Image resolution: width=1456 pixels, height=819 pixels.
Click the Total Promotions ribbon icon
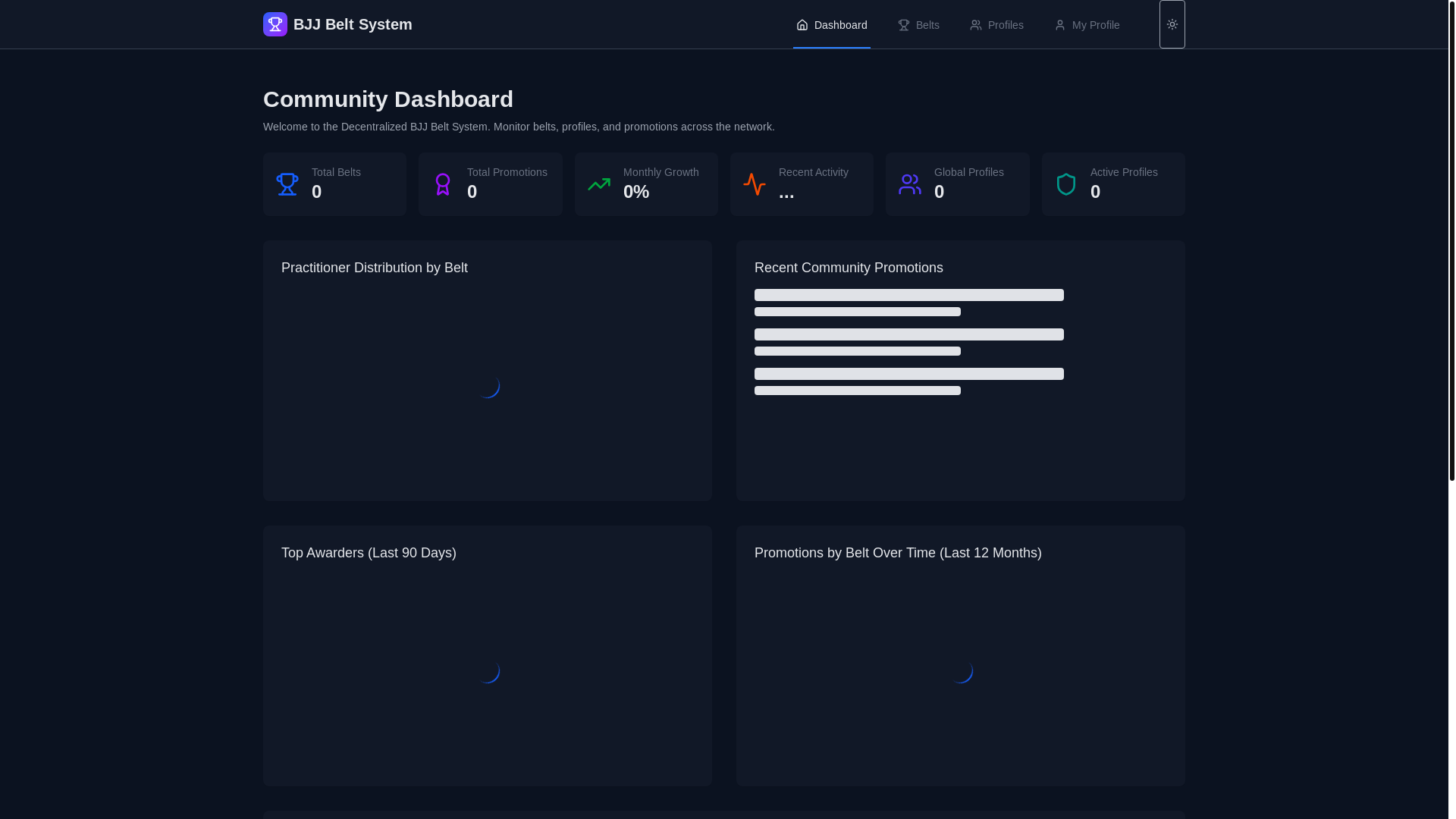click(x=443, y=184)
